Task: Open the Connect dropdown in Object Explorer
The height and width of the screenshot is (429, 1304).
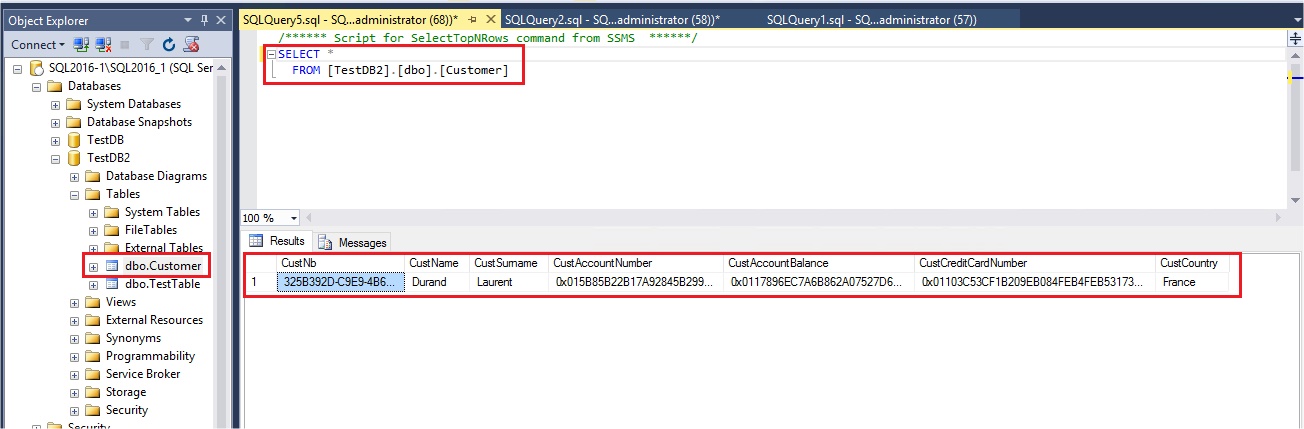Action: [x=37, y=45]
